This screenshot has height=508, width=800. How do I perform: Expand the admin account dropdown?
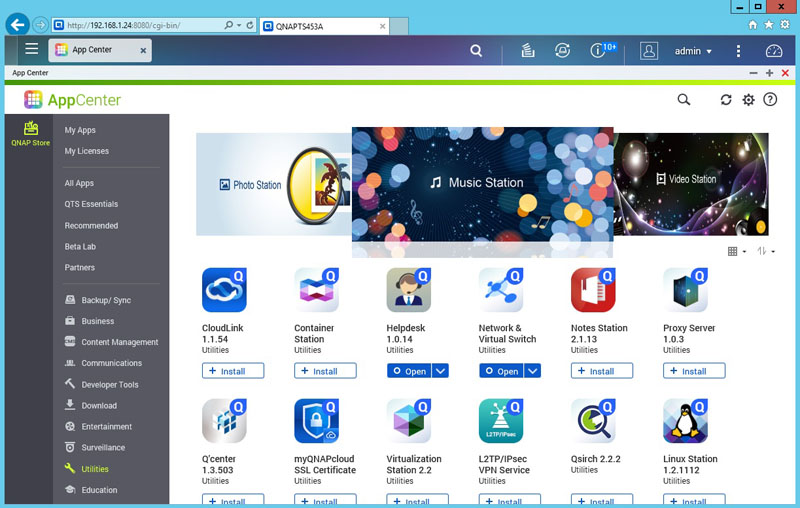click(x=693, y=51)
